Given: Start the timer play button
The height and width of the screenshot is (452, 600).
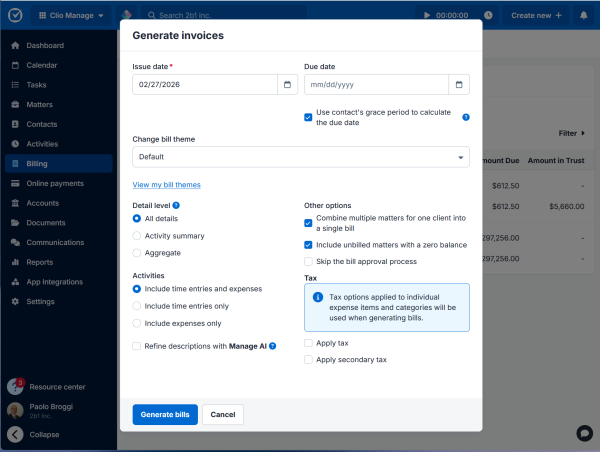Looking at the screenshot, I should (x=427, y=15).
